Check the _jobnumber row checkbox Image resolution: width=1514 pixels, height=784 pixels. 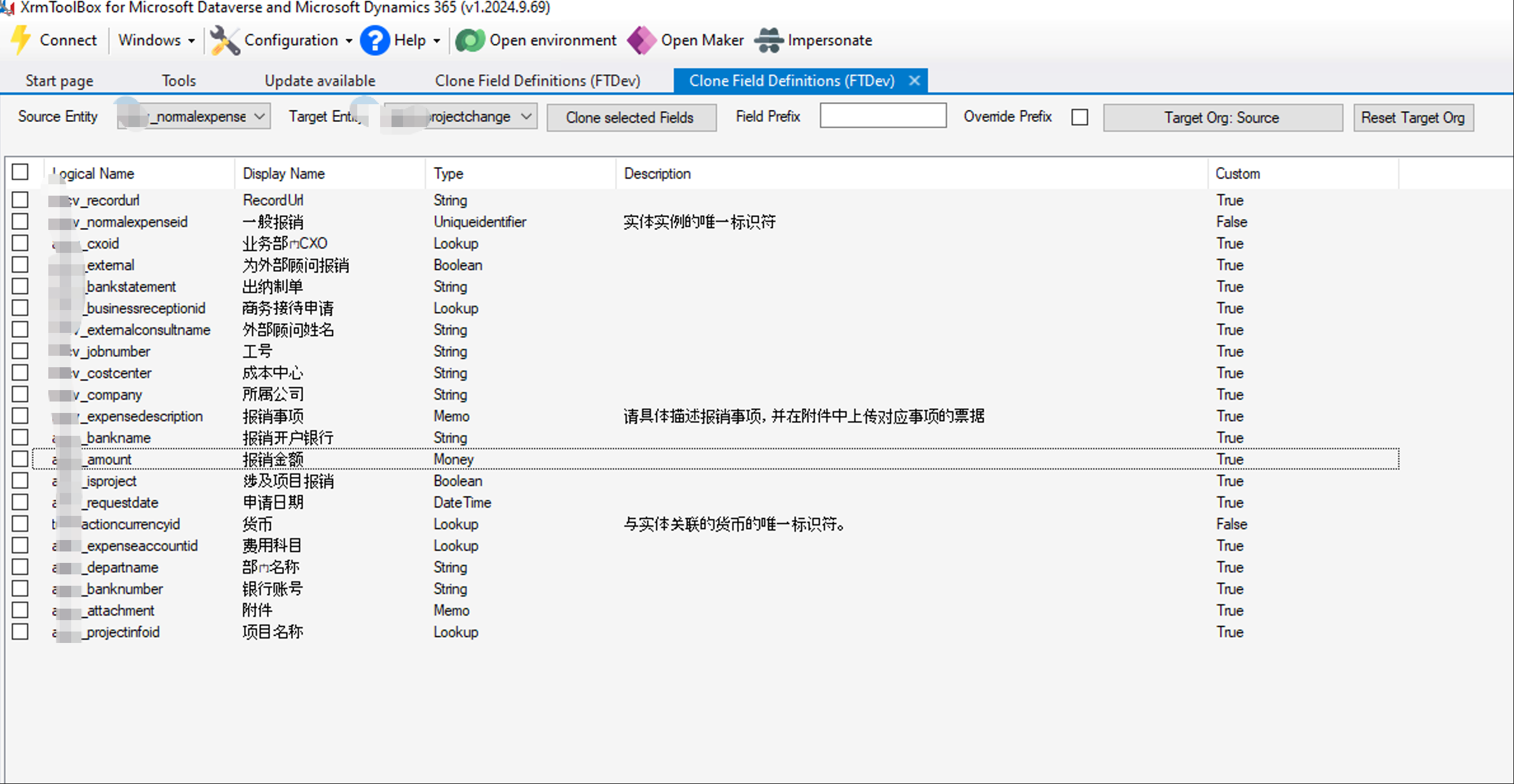(x=20, y=351)
